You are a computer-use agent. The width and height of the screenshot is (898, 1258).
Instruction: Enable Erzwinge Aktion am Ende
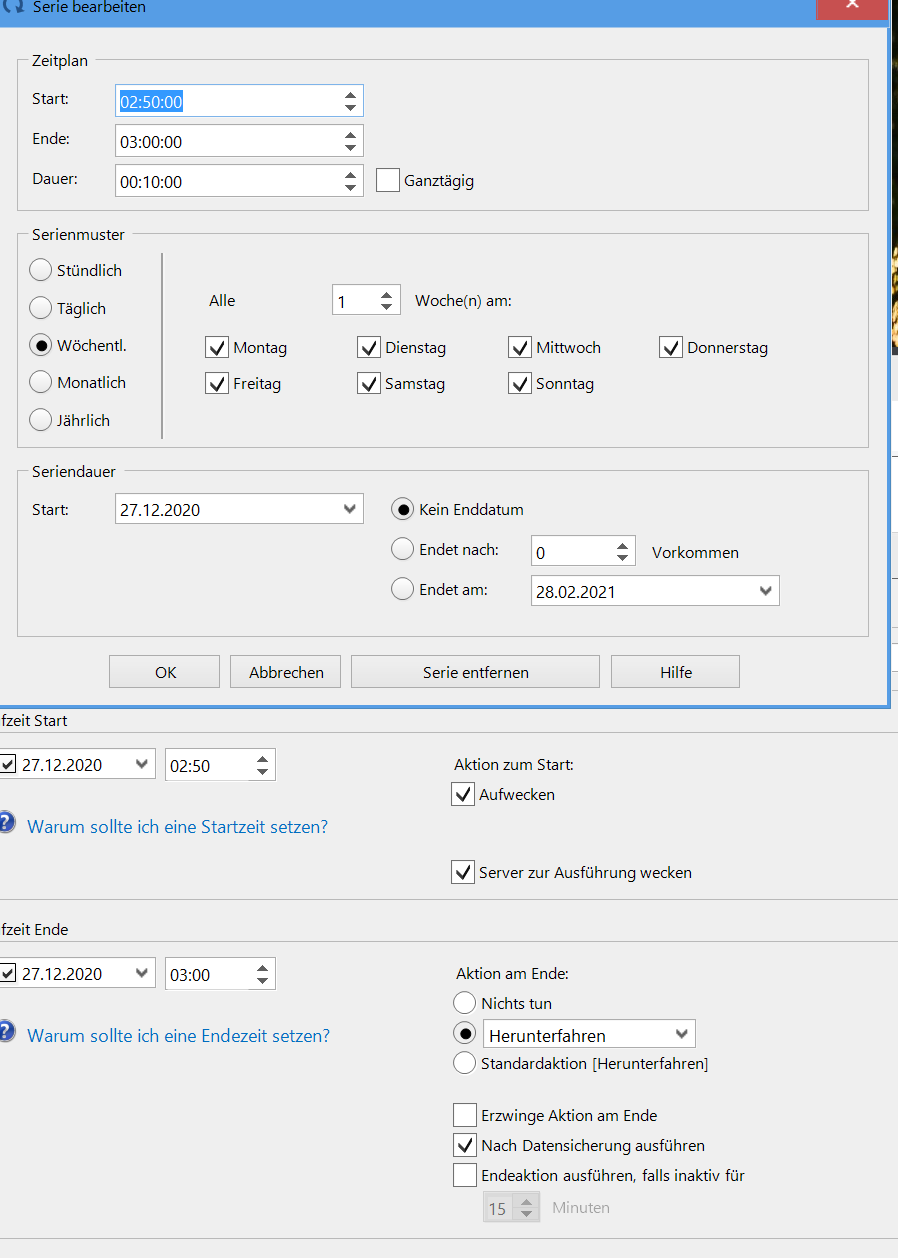tap(464, 1115)
